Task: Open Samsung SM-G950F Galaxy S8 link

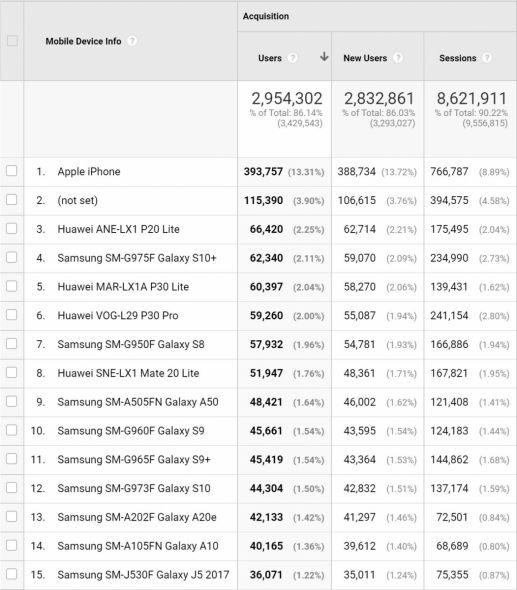Action: (x=131, y=344)
